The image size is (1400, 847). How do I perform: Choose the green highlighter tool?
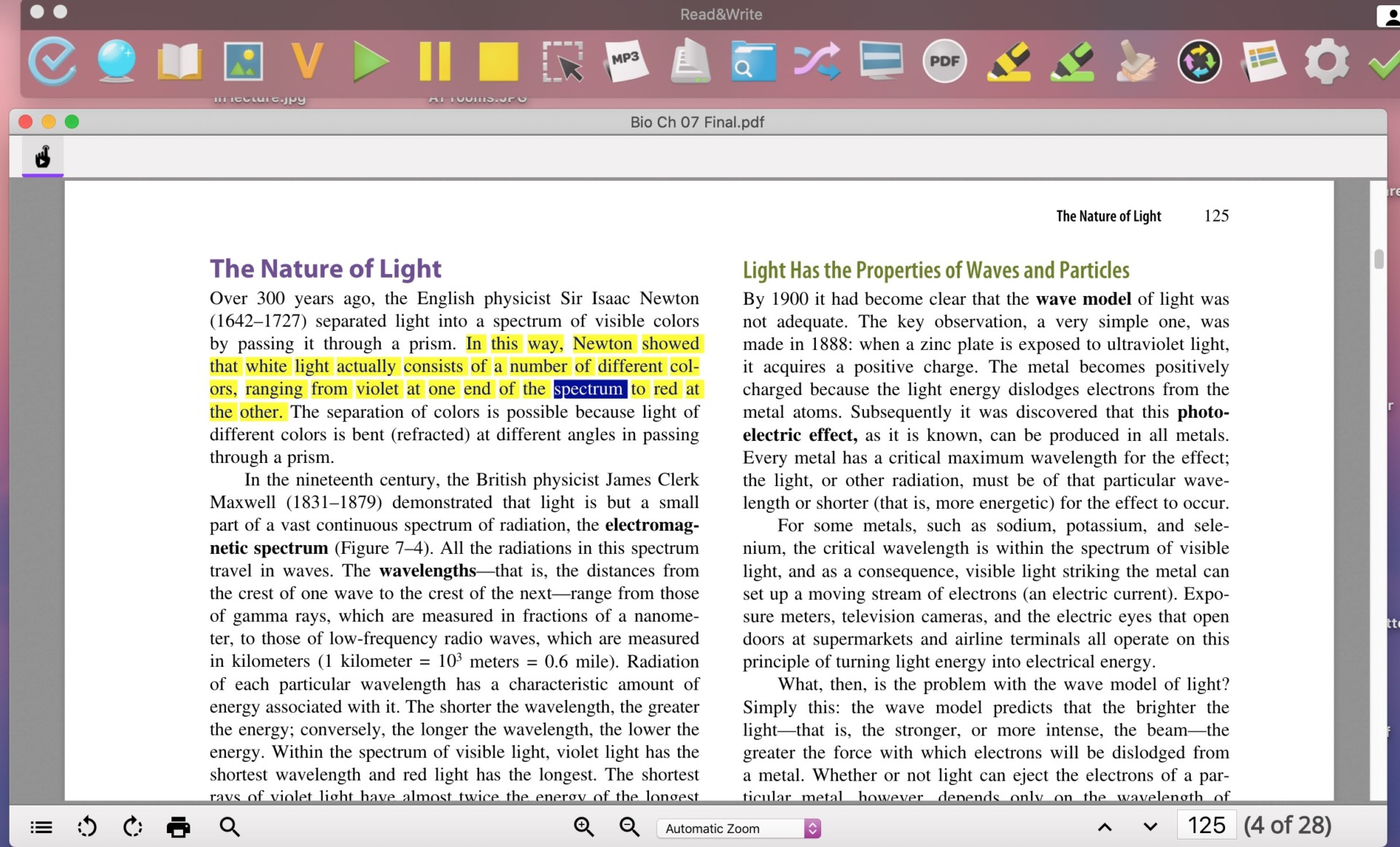[1072, 61]
